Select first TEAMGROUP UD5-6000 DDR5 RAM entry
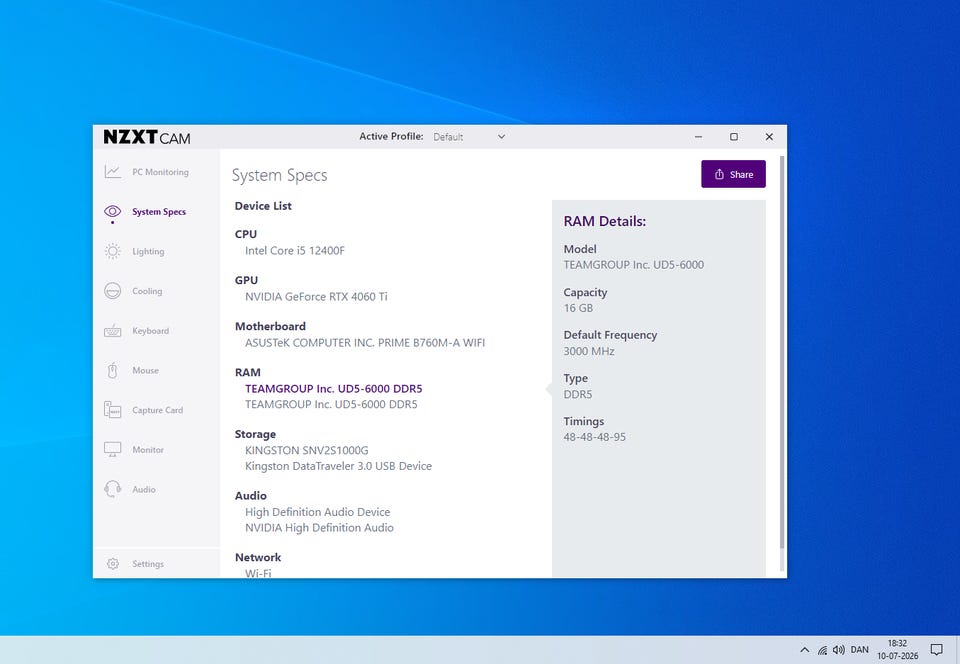 point(334,389)
